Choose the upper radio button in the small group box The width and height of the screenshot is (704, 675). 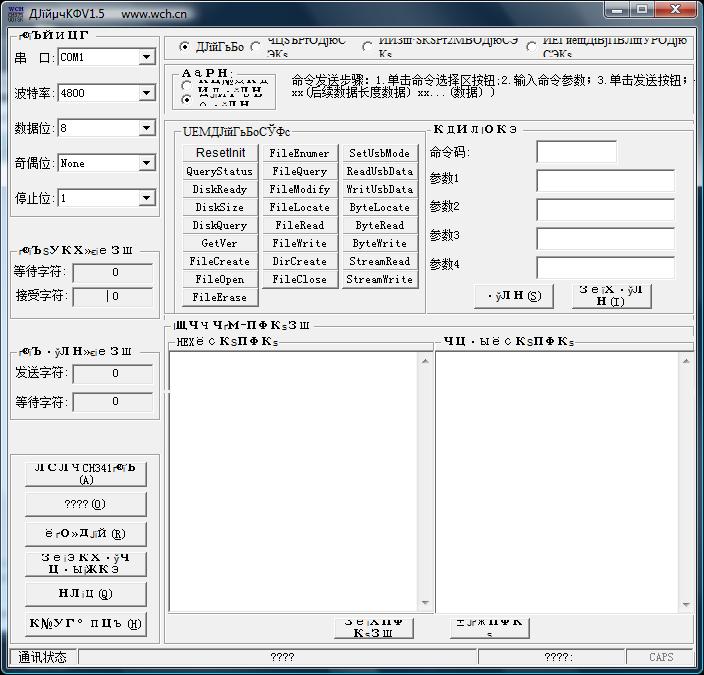pos(186,85)
